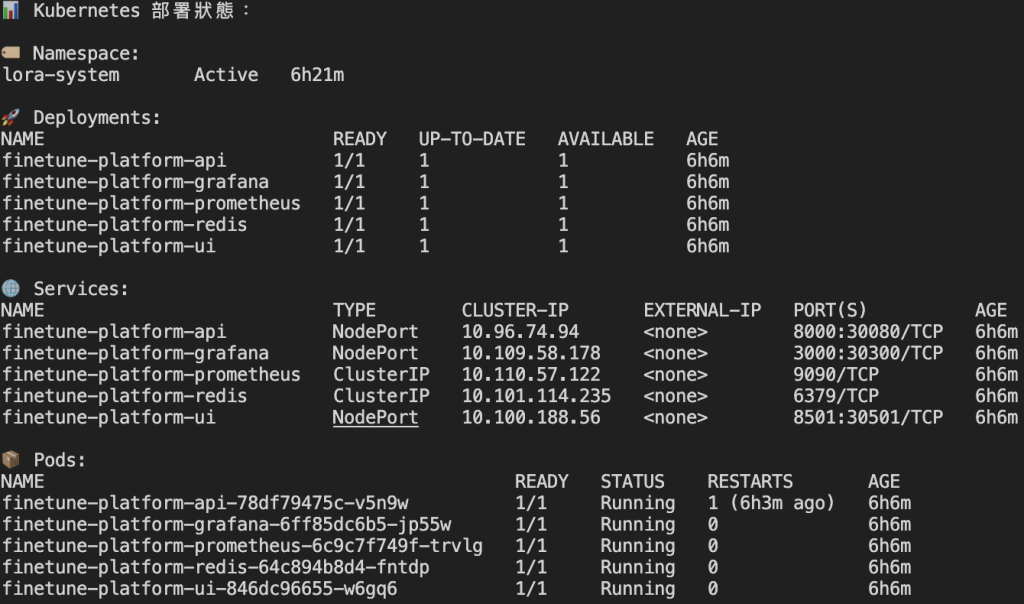Select pod finetune-platform-redis-64c894b8d4-fntdp
This screenshot has height=604, width=1024.
tap(216, 567)
